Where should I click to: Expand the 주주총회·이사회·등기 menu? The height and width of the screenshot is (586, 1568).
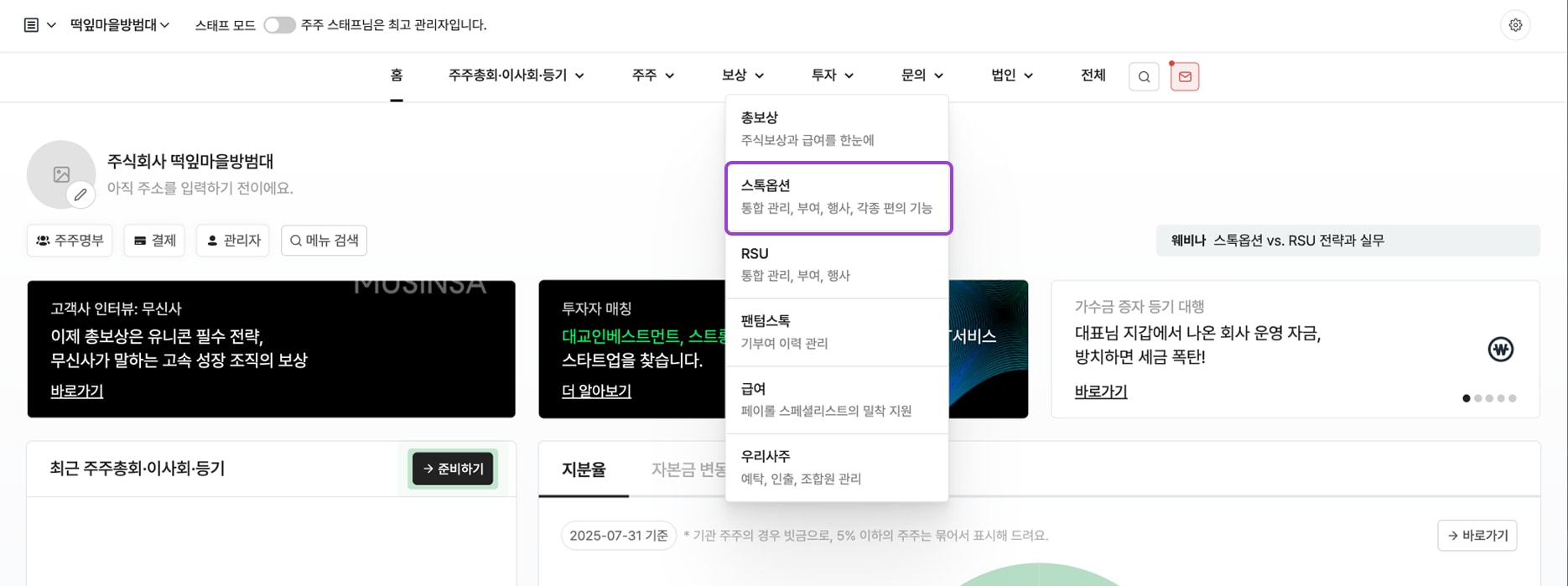(x=516, y=75)
